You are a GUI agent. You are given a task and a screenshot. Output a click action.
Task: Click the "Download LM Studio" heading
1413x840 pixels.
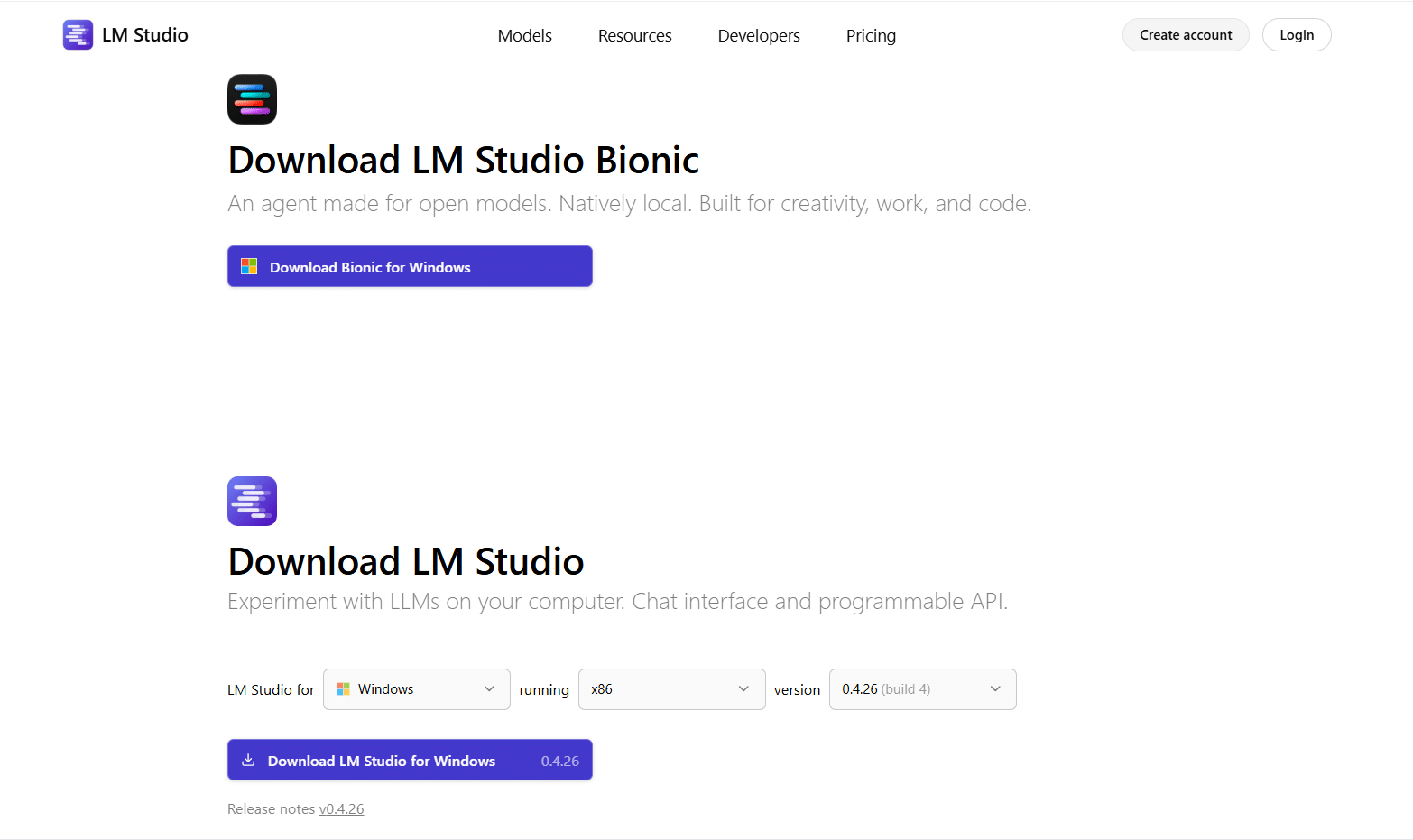(x=406, y=561)
